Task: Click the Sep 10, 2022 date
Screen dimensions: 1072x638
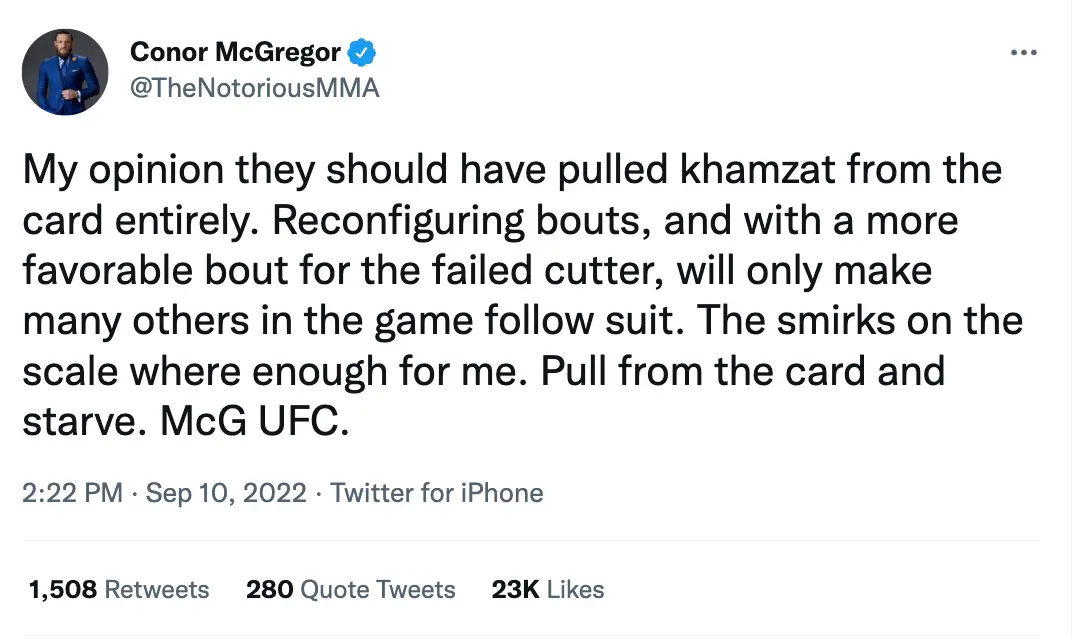Action: point(226,492)
